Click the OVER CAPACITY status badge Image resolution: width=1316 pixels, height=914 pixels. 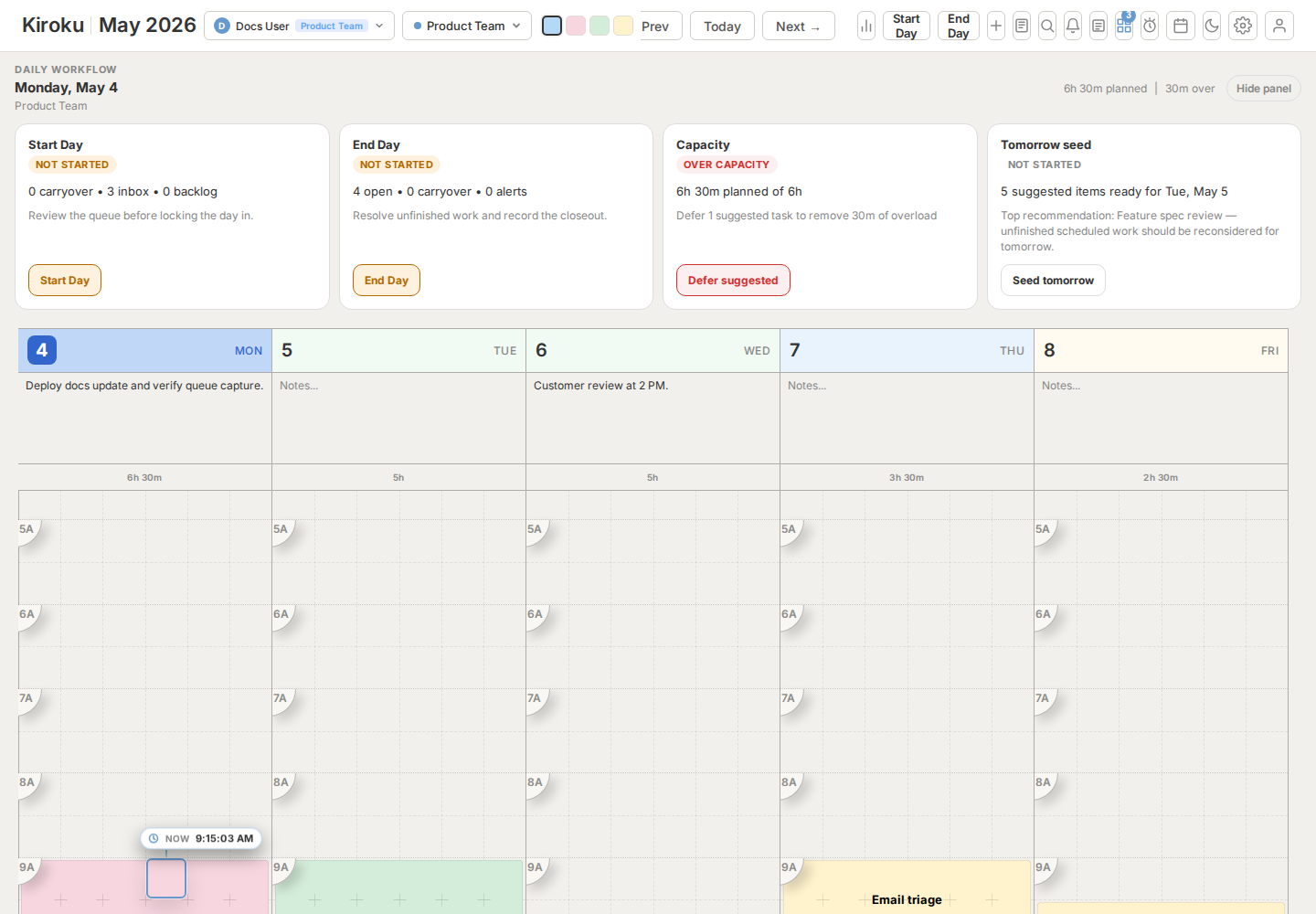pyautogui.click(x=727, y=165)
